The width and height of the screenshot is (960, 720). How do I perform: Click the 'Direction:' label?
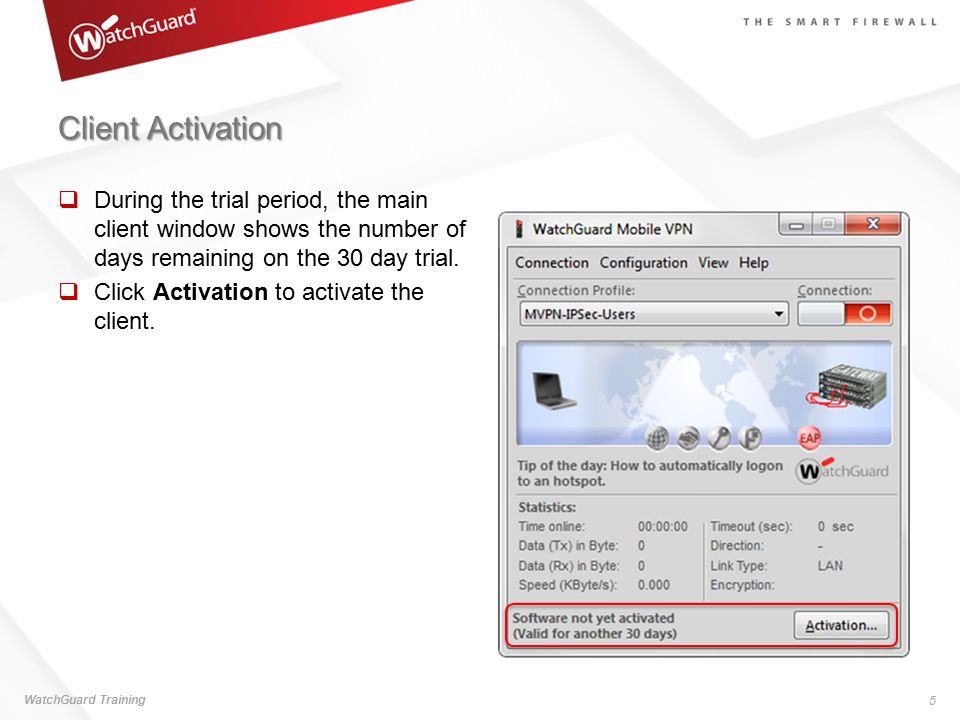737,546
